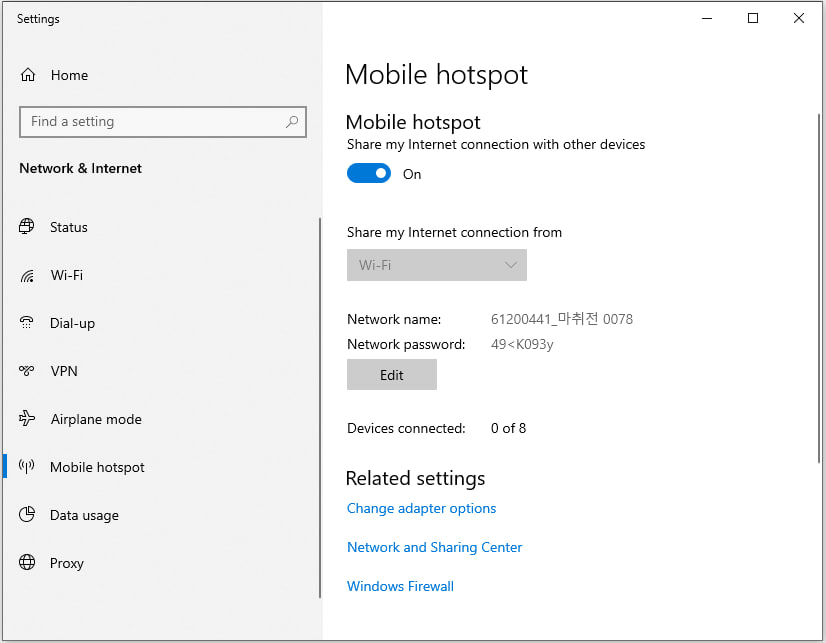Click the Wi-Fi signal icon
This screenshot has height=643, width=826.
tap(27, 275)
